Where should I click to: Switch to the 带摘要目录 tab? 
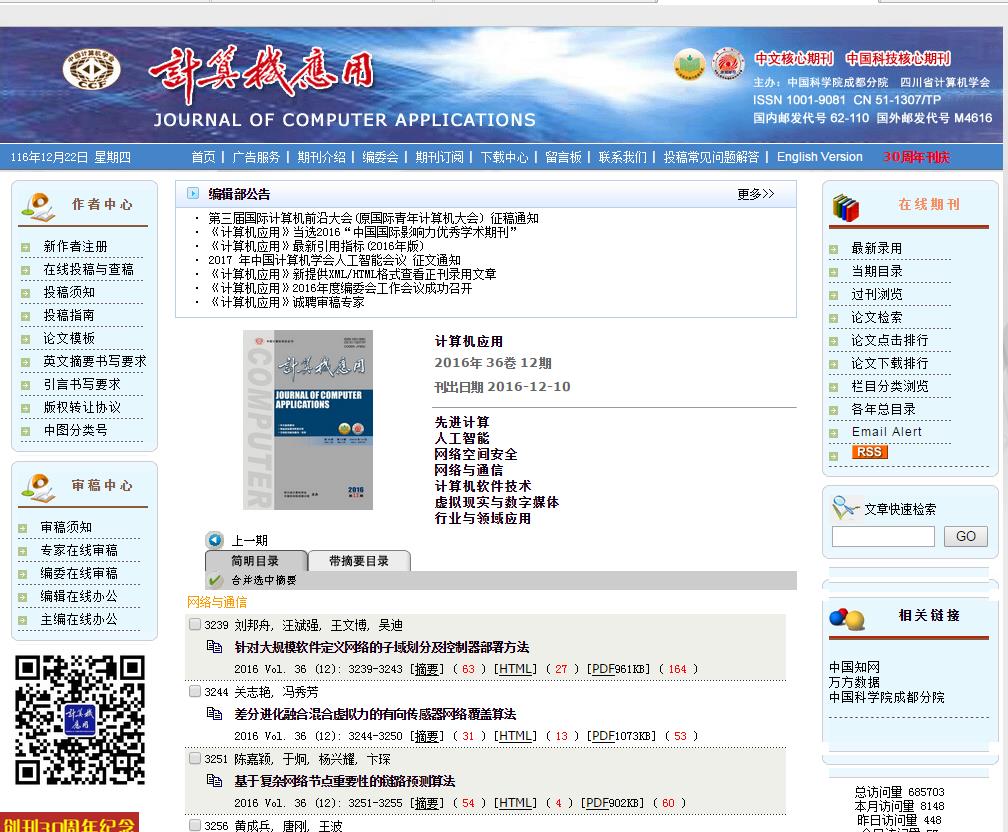pos(359,561)
